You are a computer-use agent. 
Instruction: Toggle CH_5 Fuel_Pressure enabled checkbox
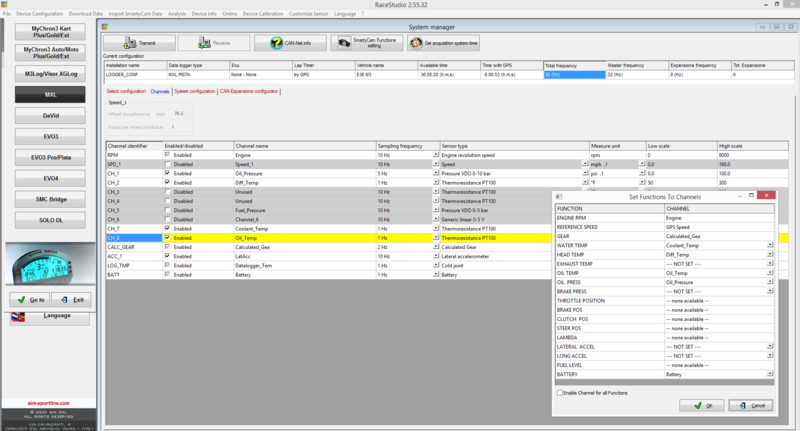tap(167, 210)
